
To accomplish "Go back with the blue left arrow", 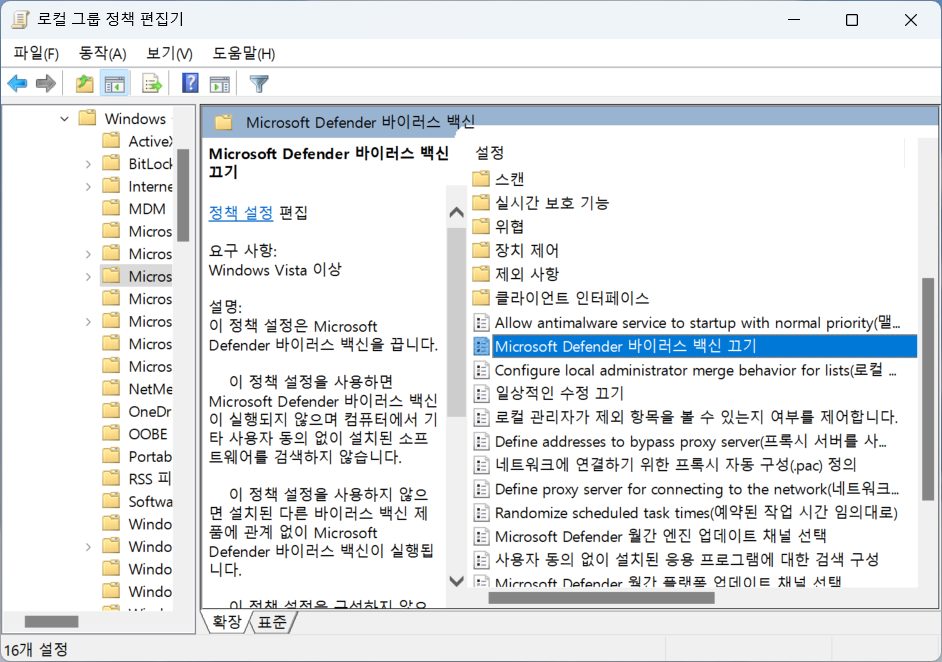I will click(17, 84).
